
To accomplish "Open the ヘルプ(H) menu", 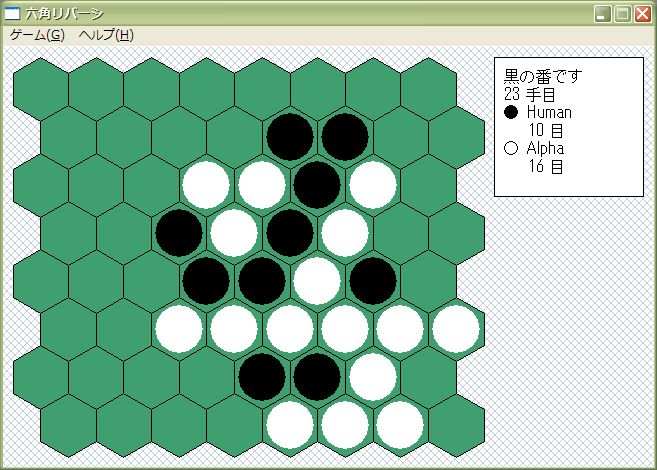I will 106,35.
